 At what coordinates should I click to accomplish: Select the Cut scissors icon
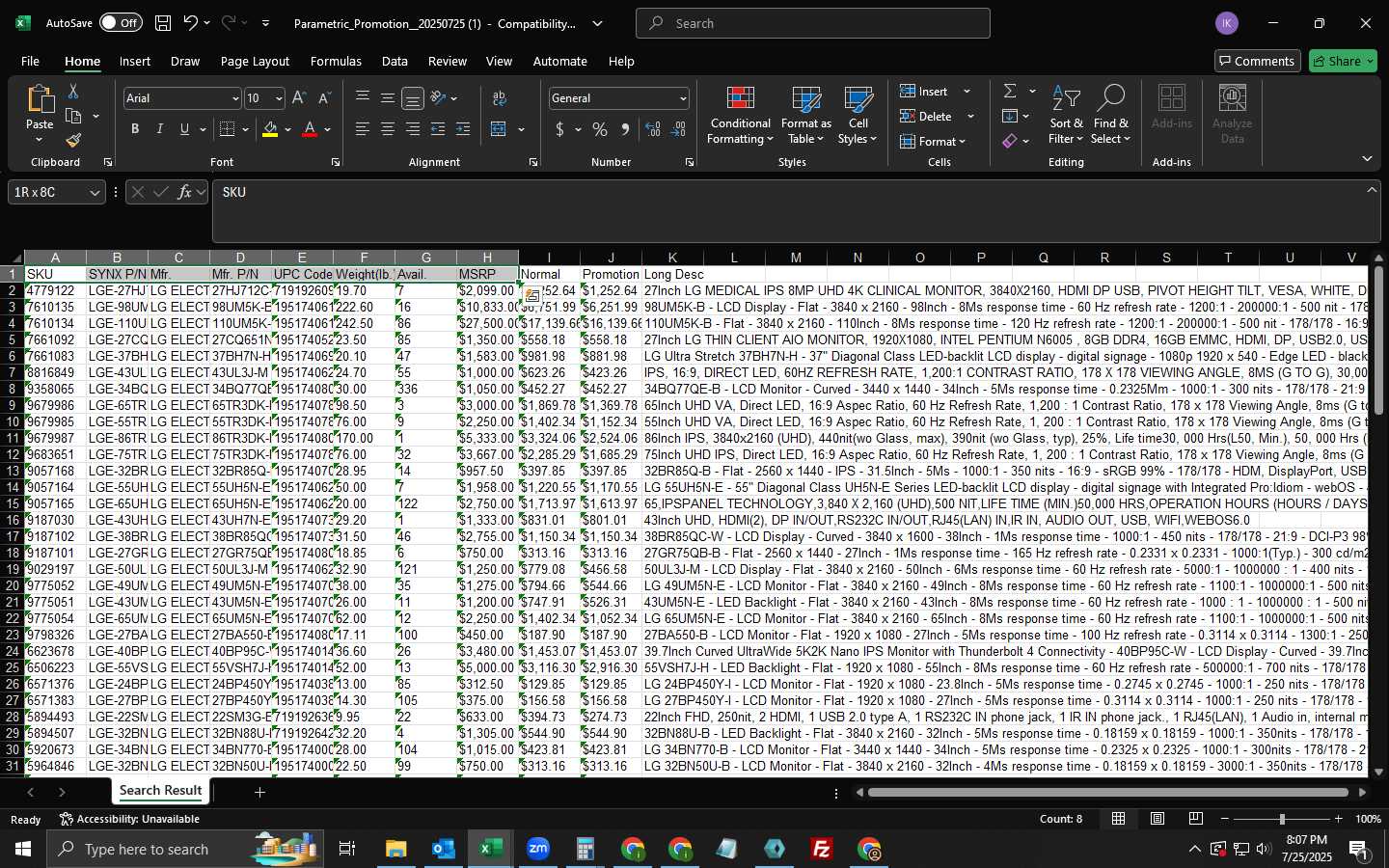(73, 91)
